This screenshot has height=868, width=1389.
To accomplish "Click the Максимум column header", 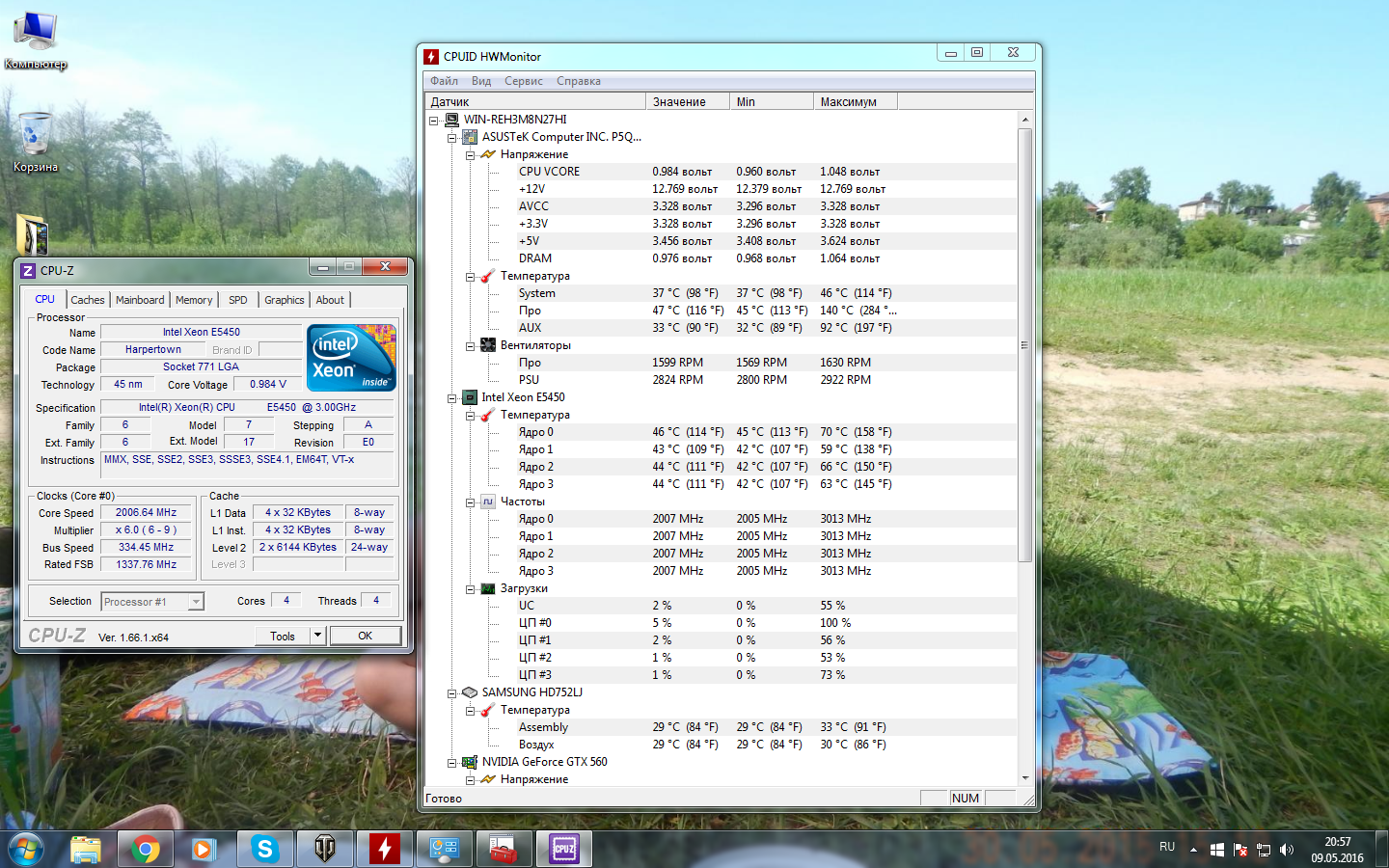I will 856,101.
